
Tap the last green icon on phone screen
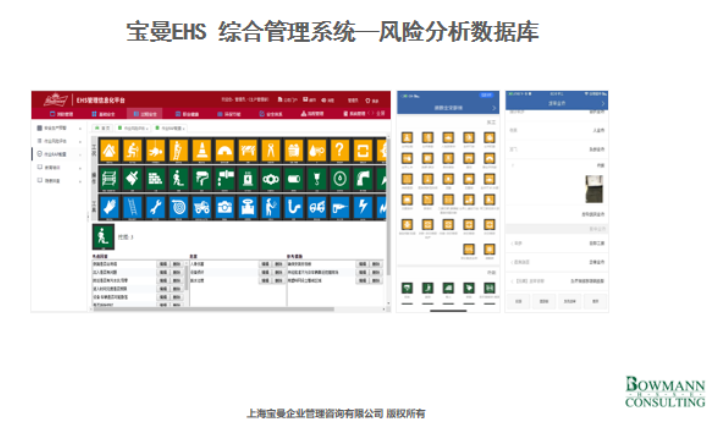[489, 287]
